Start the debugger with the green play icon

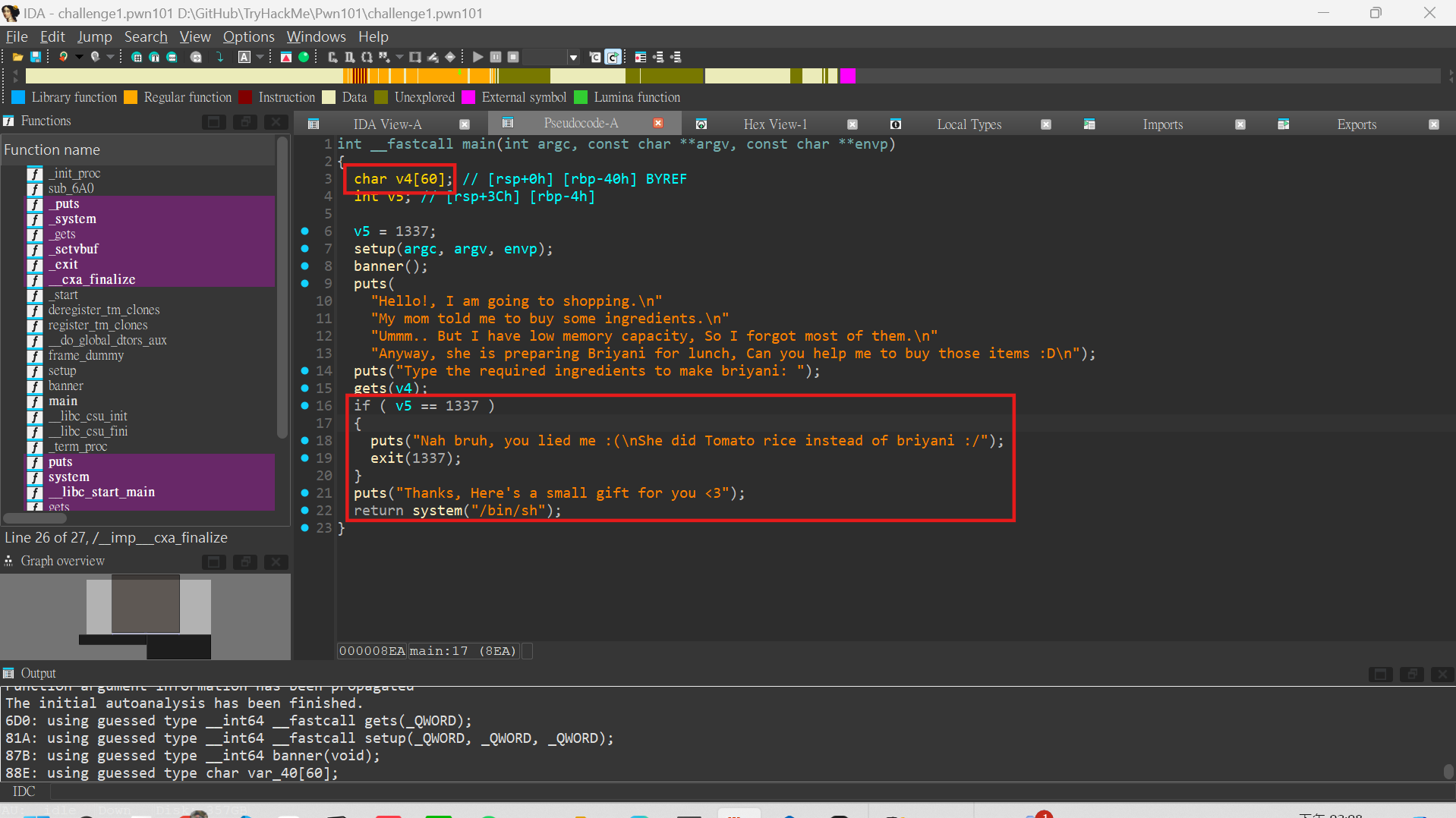coord(477,57)
